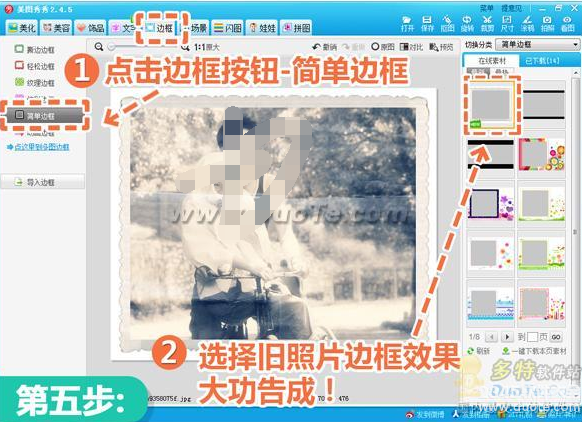Select the 裁剪 crop scissors icon
This screenshot has height=422, width=582.
(487, 23)
